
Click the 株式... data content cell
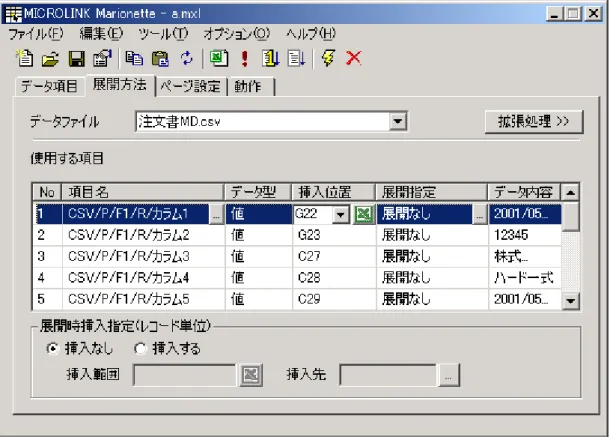525,256
